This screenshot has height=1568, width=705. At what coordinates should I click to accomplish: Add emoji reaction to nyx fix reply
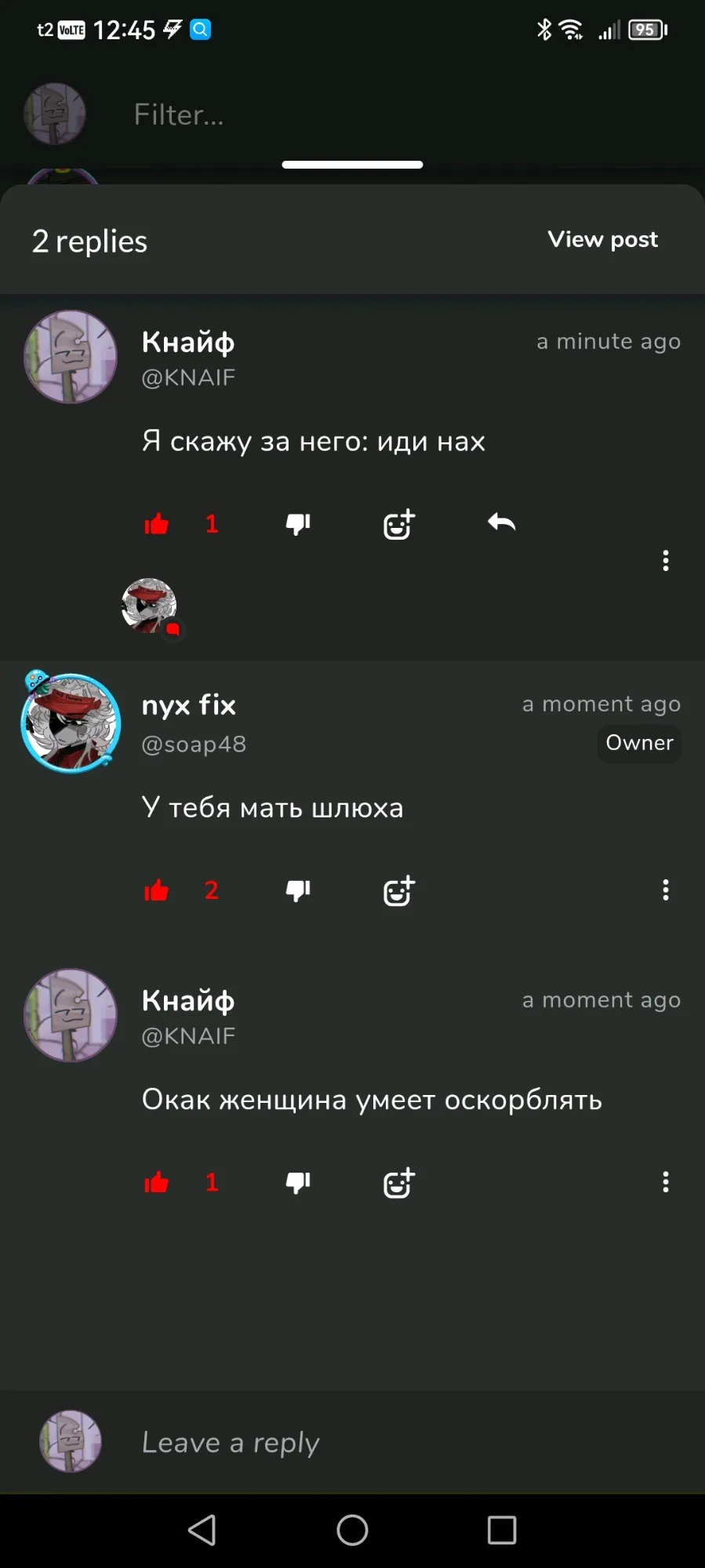[x=399, y=891]
